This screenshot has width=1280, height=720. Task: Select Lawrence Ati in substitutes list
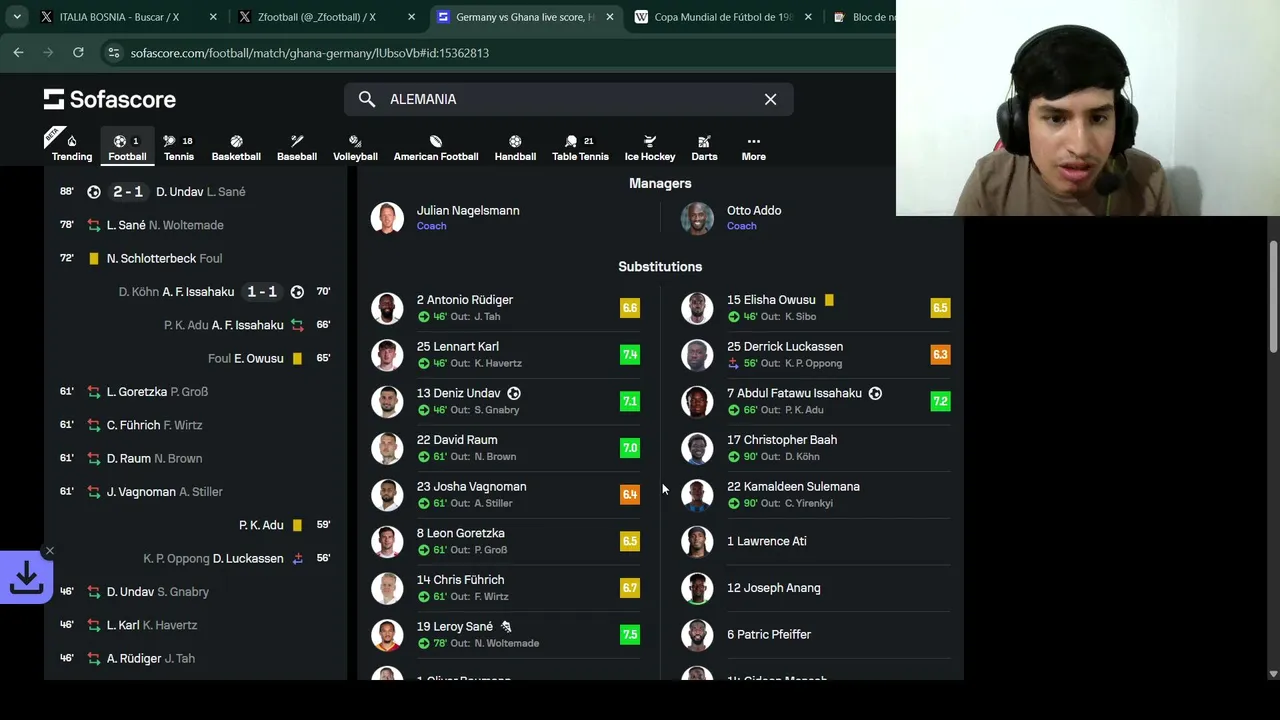(x=815, y=541)
